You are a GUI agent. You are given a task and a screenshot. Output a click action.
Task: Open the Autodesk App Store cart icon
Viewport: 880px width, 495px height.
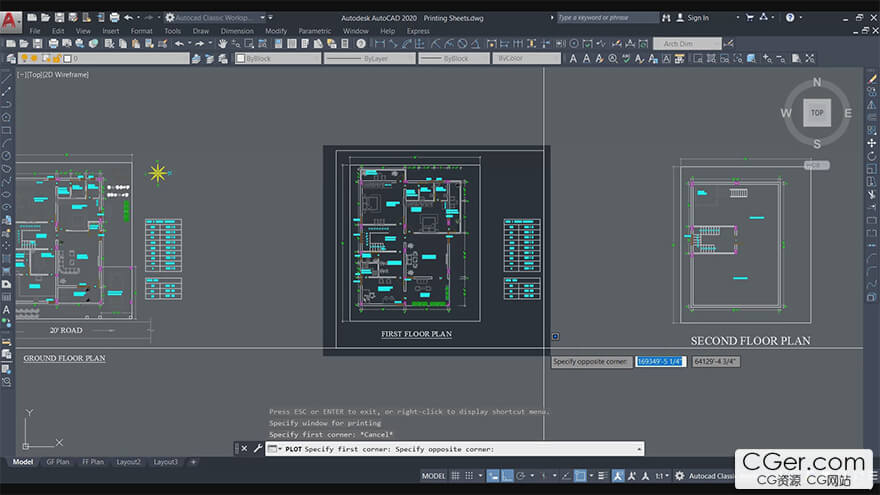(750, 17)
